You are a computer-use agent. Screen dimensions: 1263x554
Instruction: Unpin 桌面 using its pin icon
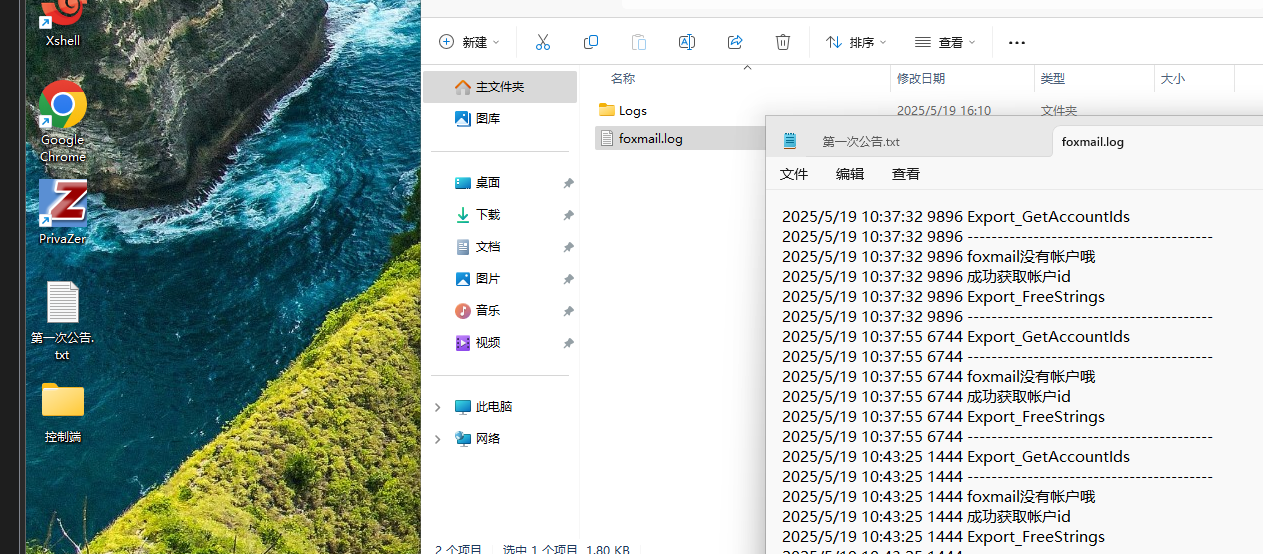click(x=568, y=184)
